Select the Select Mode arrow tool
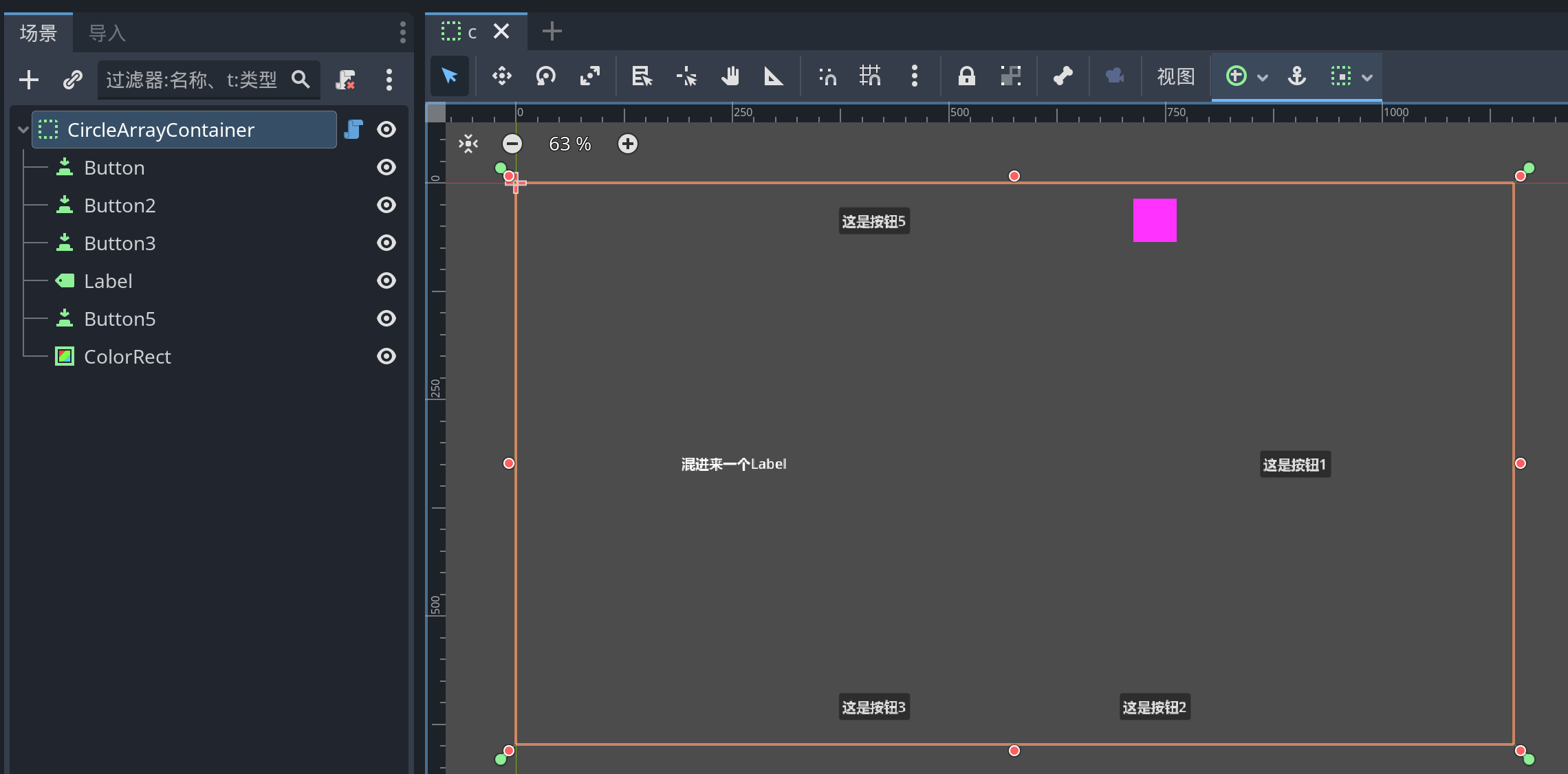 (x=450, y=76)
